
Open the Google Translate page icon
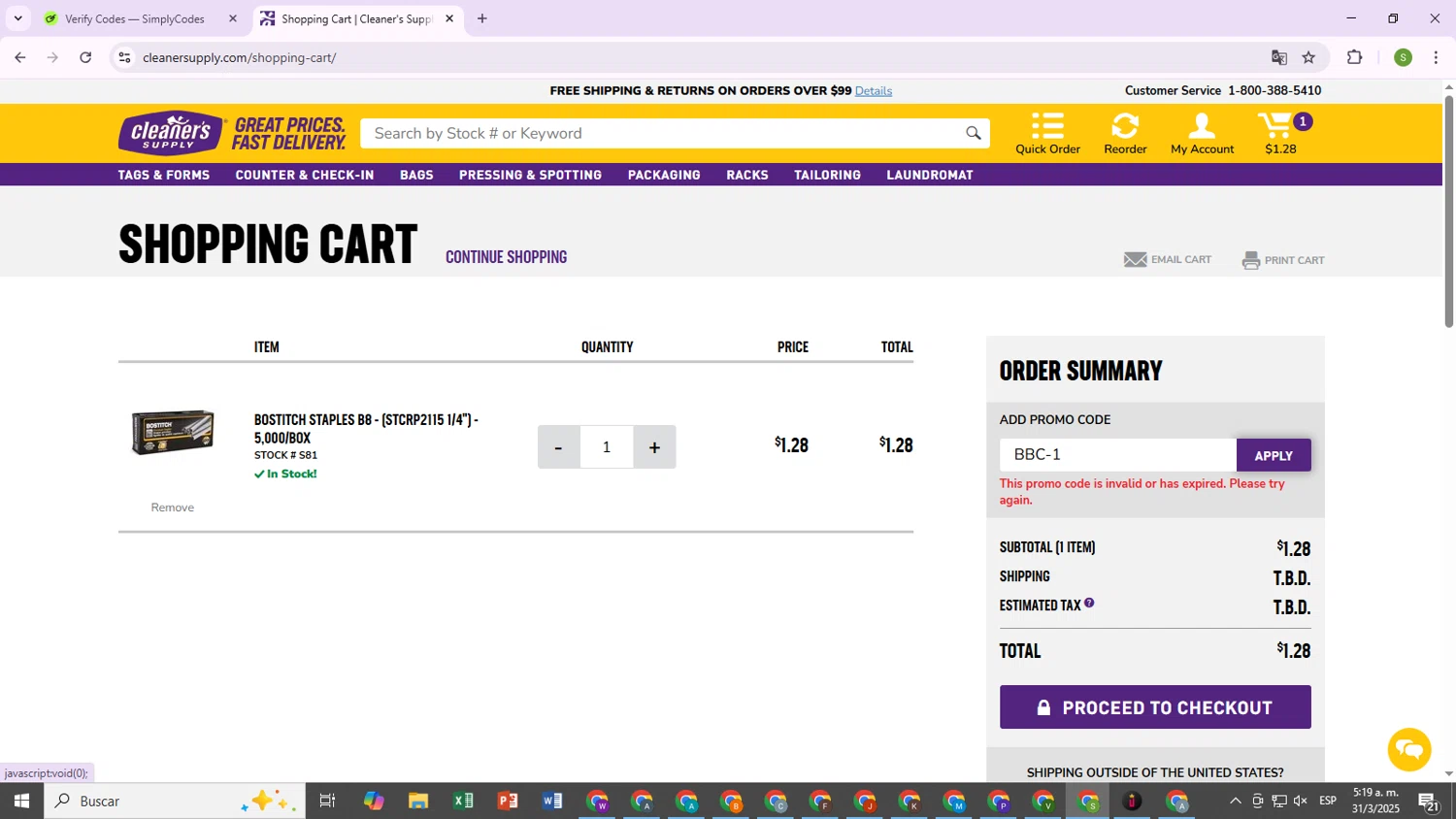pos(1279,57)
